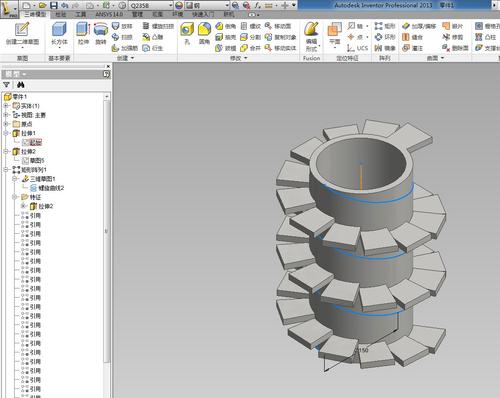Switch to the 快速入门 ribbon tab
Image resolution: width=500 pixels, height=398 pixels.
[202, 14]
